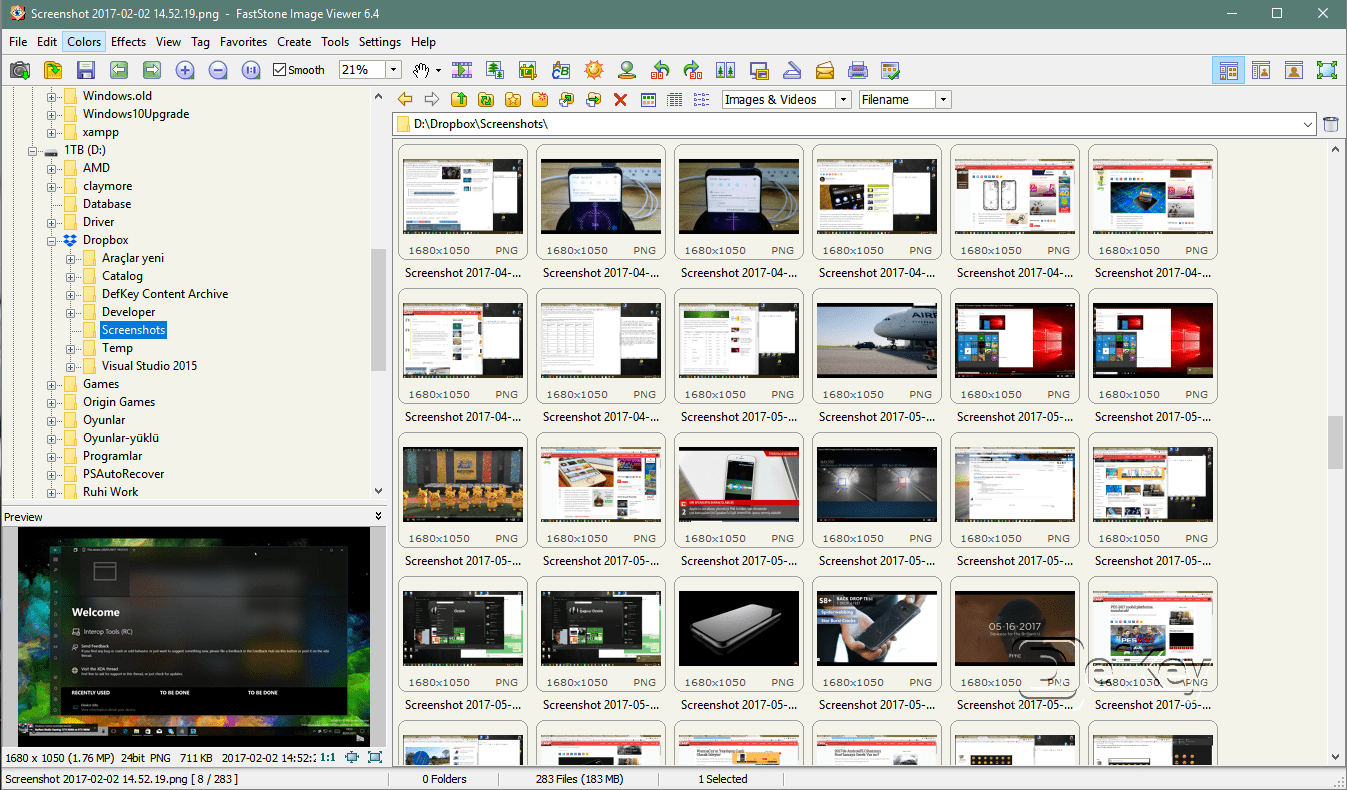Screen dimensions: 1347x790
Task: Enable the filmstrip browsing layout
Action: (x=1261, y=69)
